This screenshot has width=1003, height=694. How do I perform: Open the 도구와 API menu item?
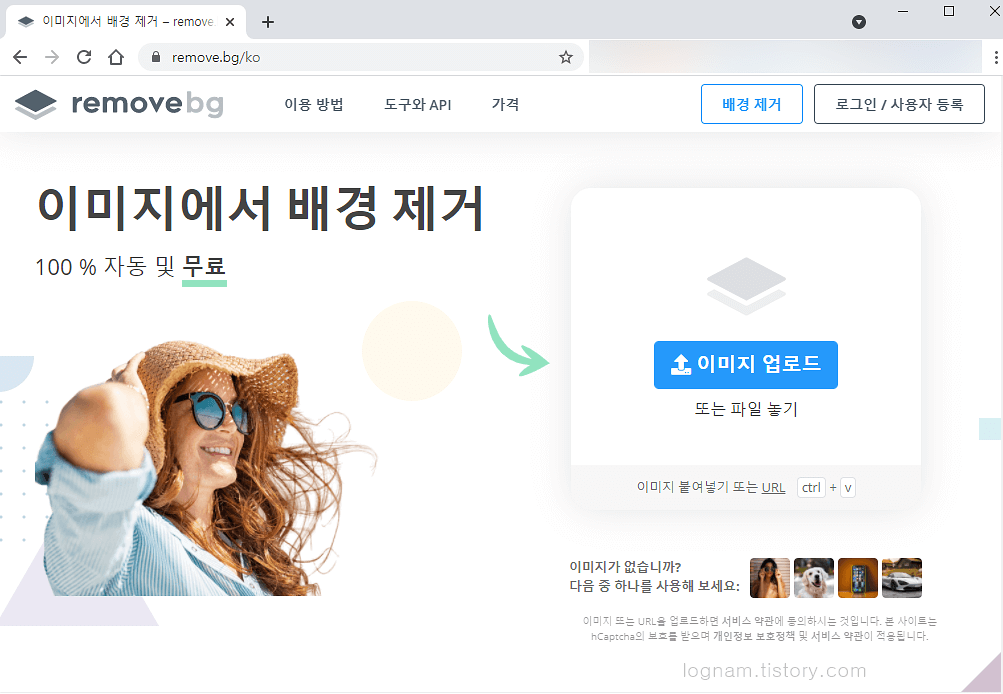[418, 104]
